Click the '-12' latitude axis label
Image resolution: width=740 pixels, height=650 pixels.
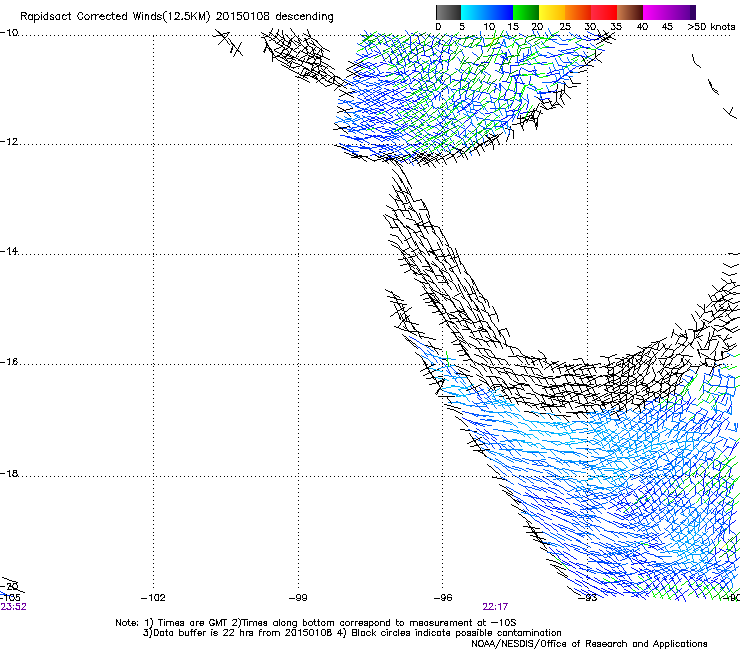(9, 141)
